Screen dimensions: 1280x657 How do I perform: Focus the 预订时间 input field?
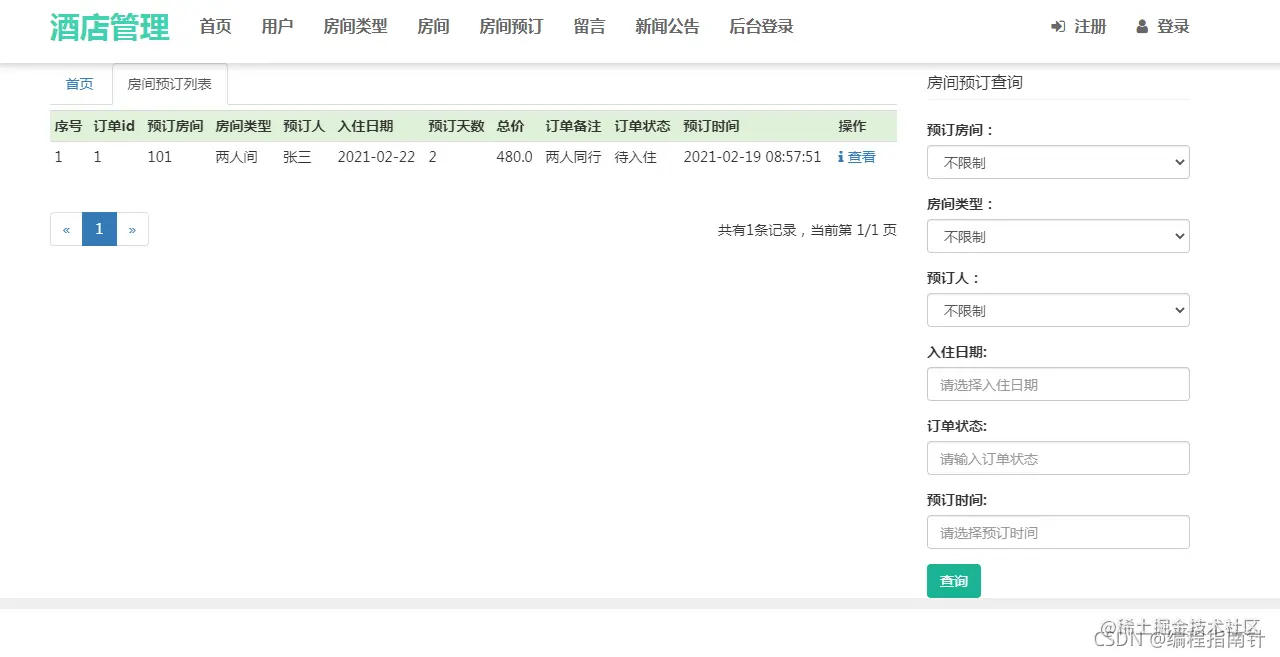click(x=1058, y=532)
